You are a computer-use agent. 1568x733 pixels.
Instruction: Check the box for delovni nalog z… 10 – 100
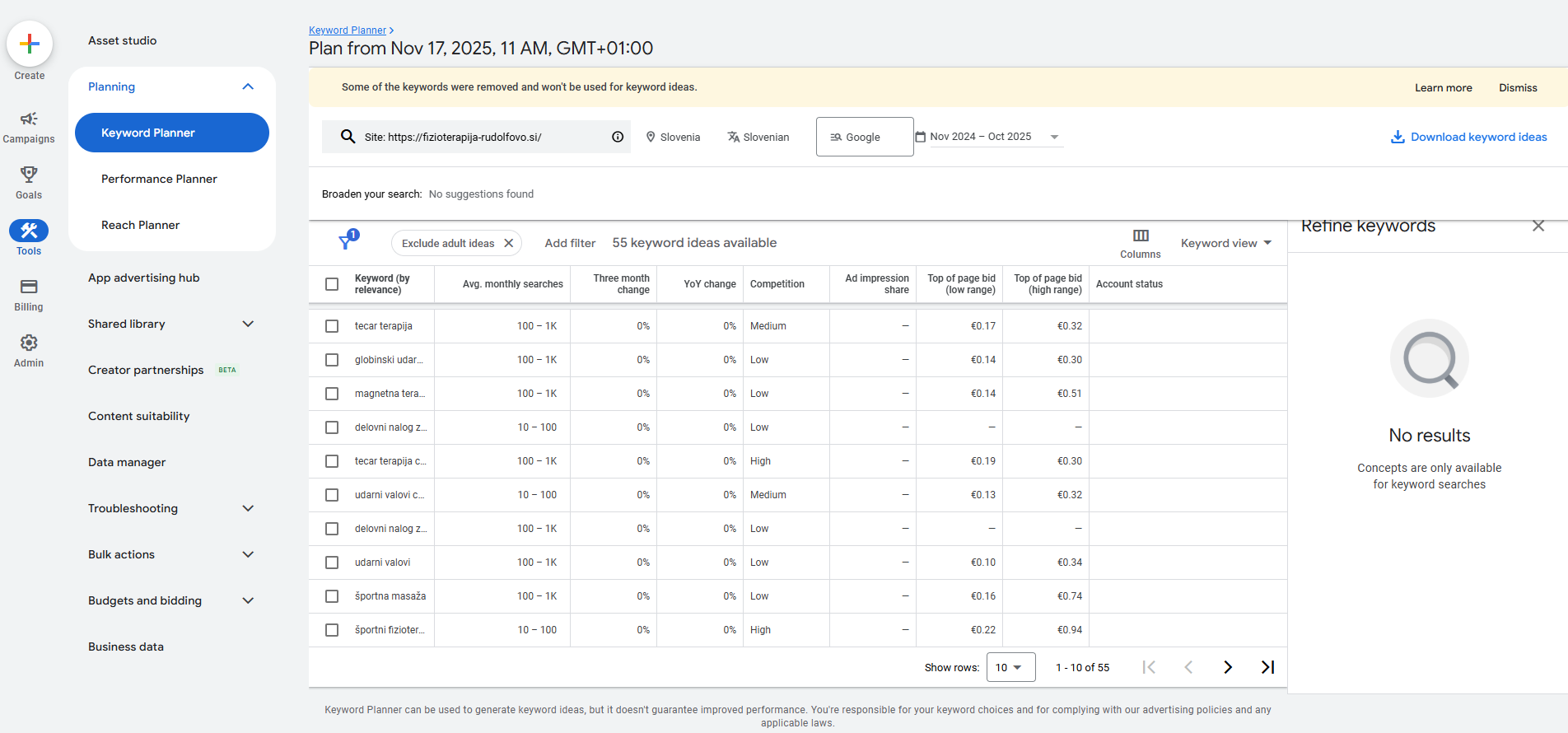point(332,427)
